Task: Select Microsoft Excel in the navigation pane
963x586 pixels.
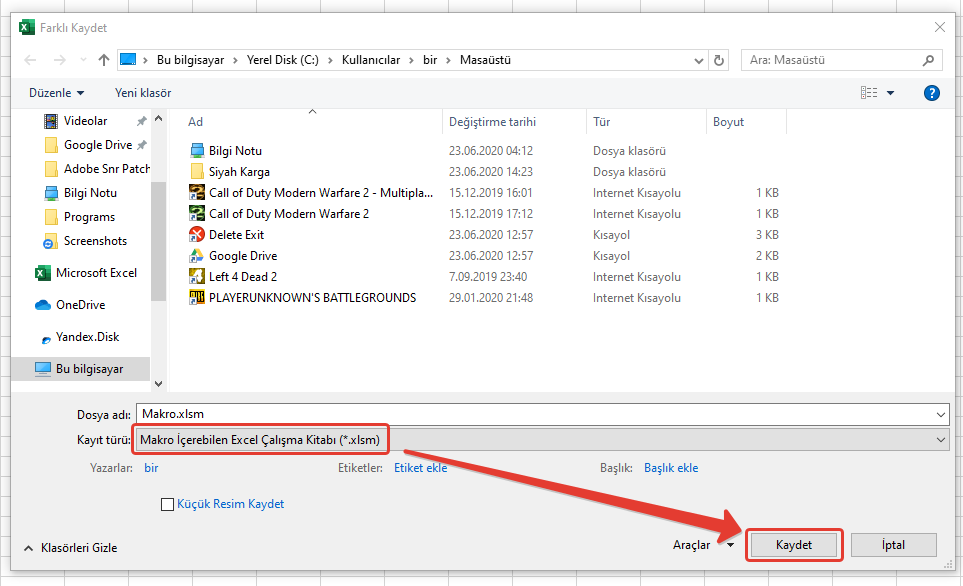Action: click(x=95, y=273)
